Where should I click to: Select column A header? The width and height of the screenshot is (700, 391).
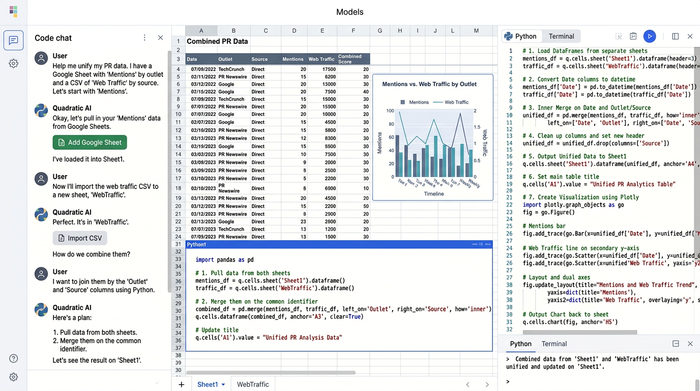(201, 31)
